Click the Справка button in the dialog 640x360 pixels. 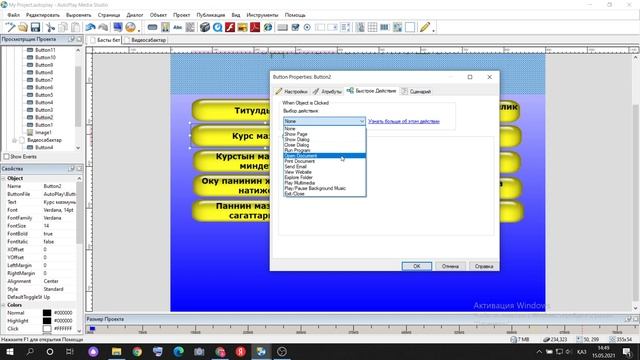click(x=484, y=266)
